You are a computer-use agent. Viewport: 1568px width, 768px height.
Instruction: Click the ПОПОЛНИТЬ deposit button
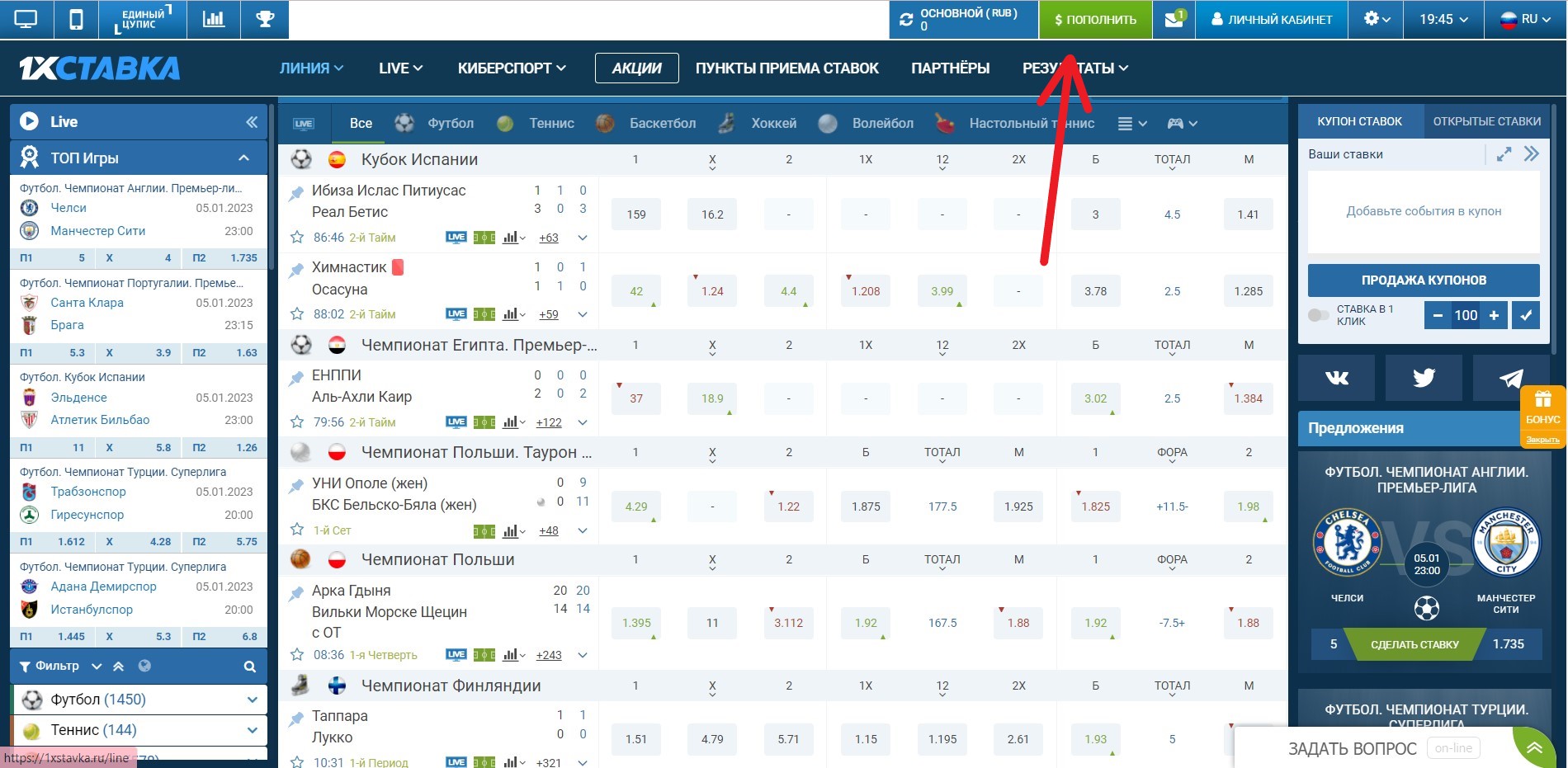[1095, 19]
